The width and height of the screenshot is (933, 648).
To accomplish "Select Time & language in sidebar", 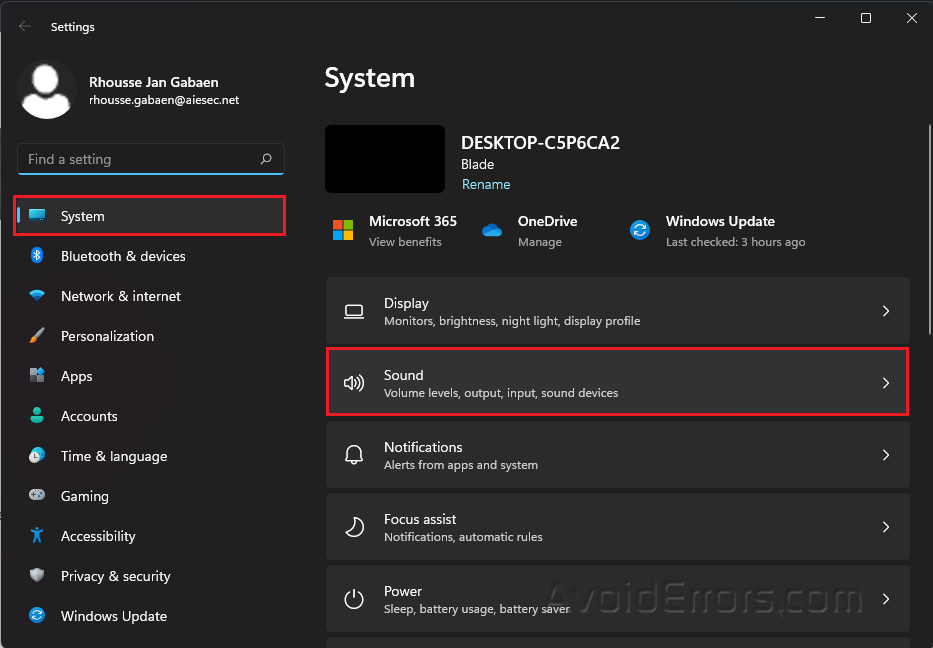I will [113, 456].
